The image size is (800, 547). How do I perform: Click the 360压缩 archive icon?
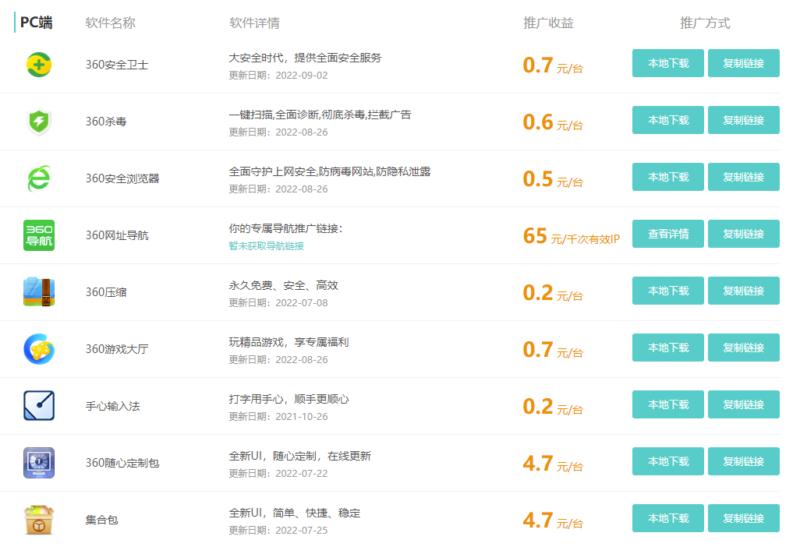click(x=39, y=292)
